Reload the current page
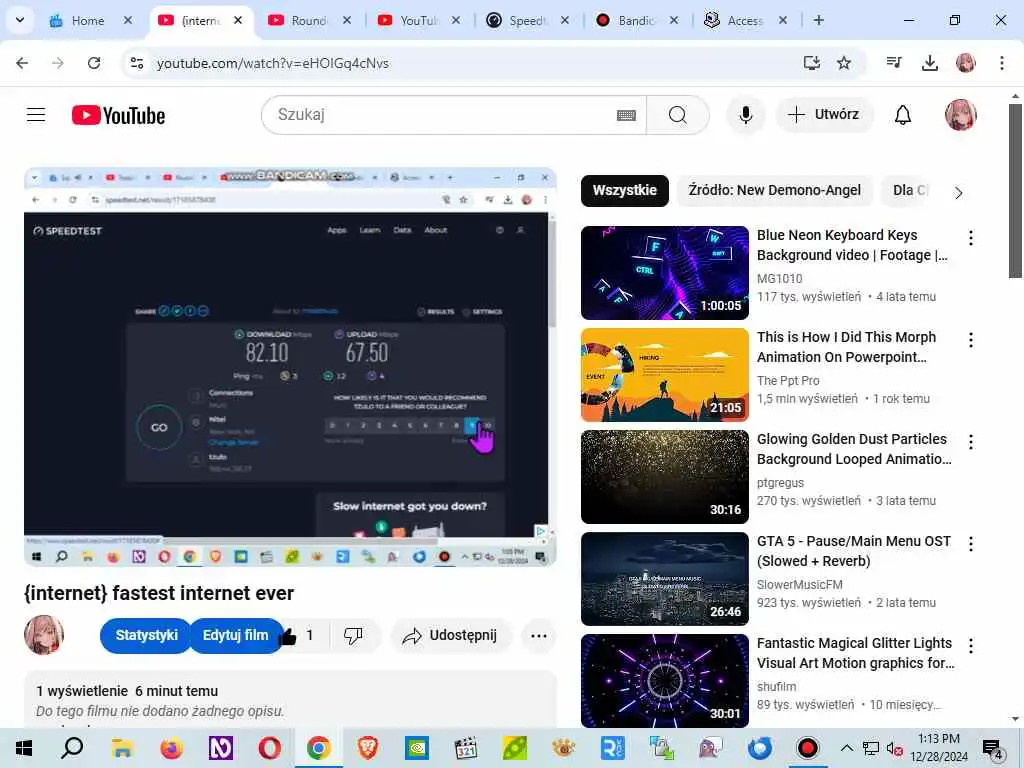Image resolution: width=1024 pixels, height=768 pixels. tap(94, 63)
